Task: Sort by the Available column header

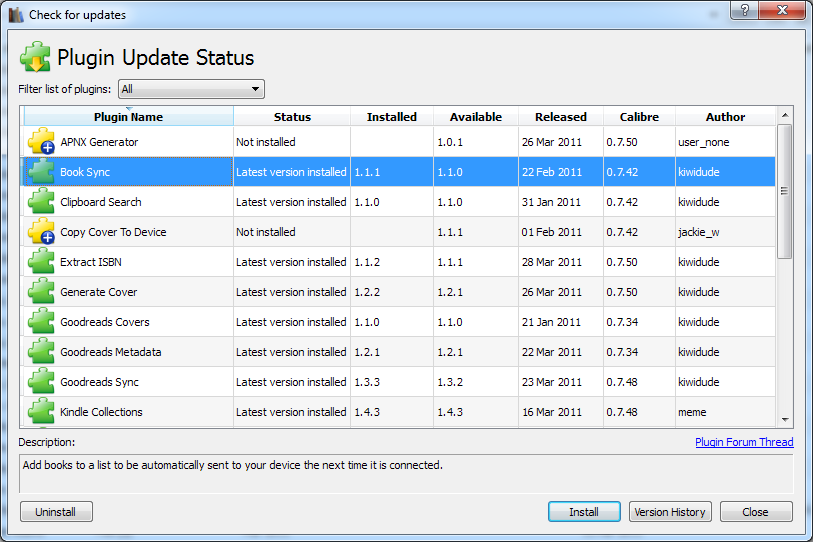Action: [476, 117]
